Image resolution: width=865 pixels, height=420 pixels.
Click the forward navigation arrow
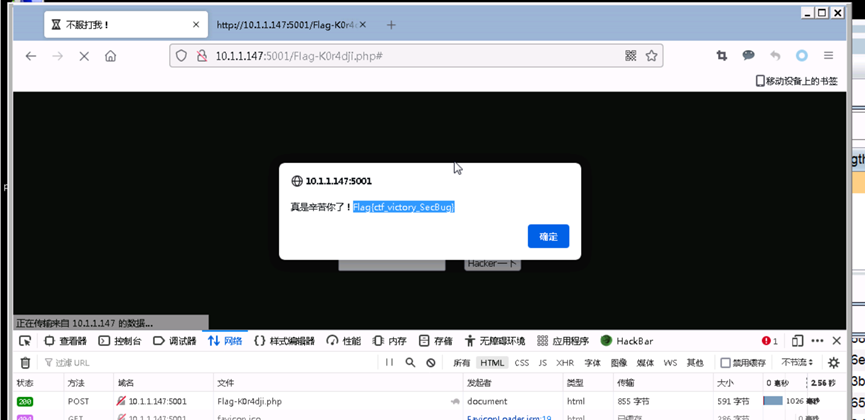tap(57, 56)
